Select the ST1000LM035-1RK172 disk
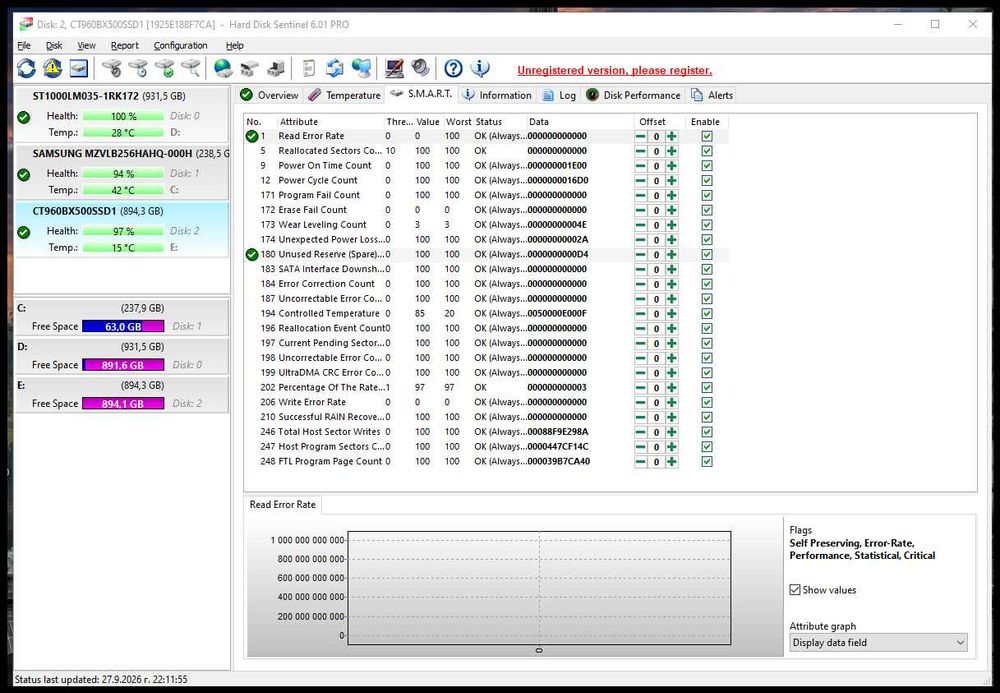The image size is (1000, 693). click(121, 114)
